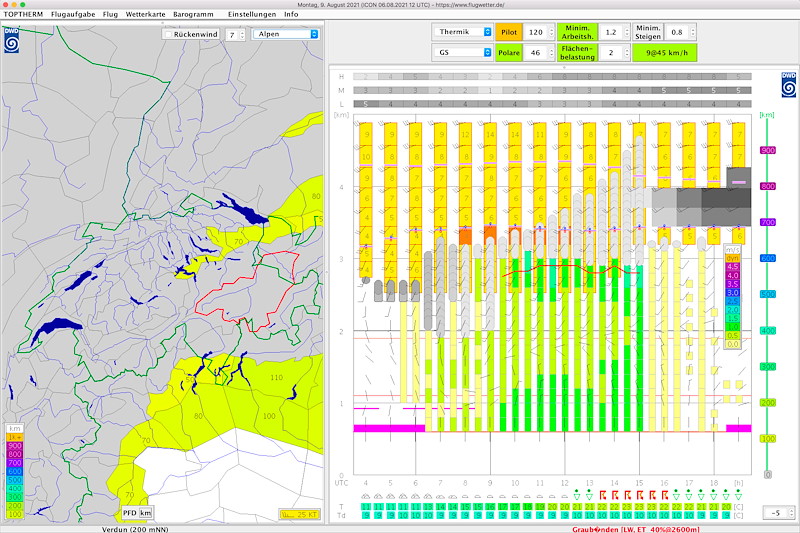The width and height of the screenshot is (800, 533).
Task: Open the Flug menu
Action: click(x=110, y=14)
